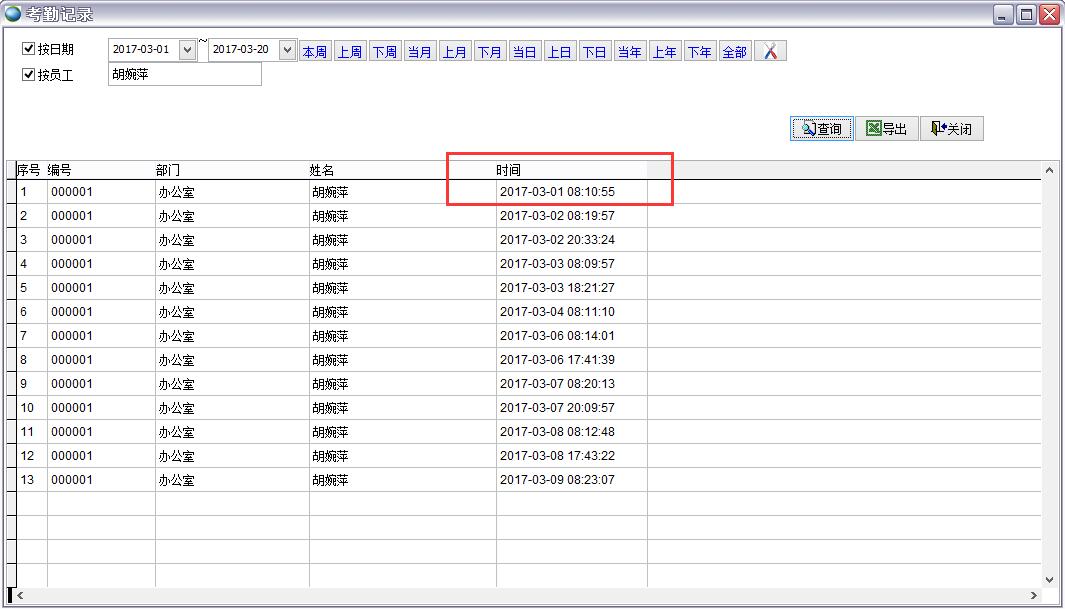Open the start date 2017-03-01 dropdown
Image resolution: width=1065 pixels, height=609 pixels.
click(x=187, y=49)
